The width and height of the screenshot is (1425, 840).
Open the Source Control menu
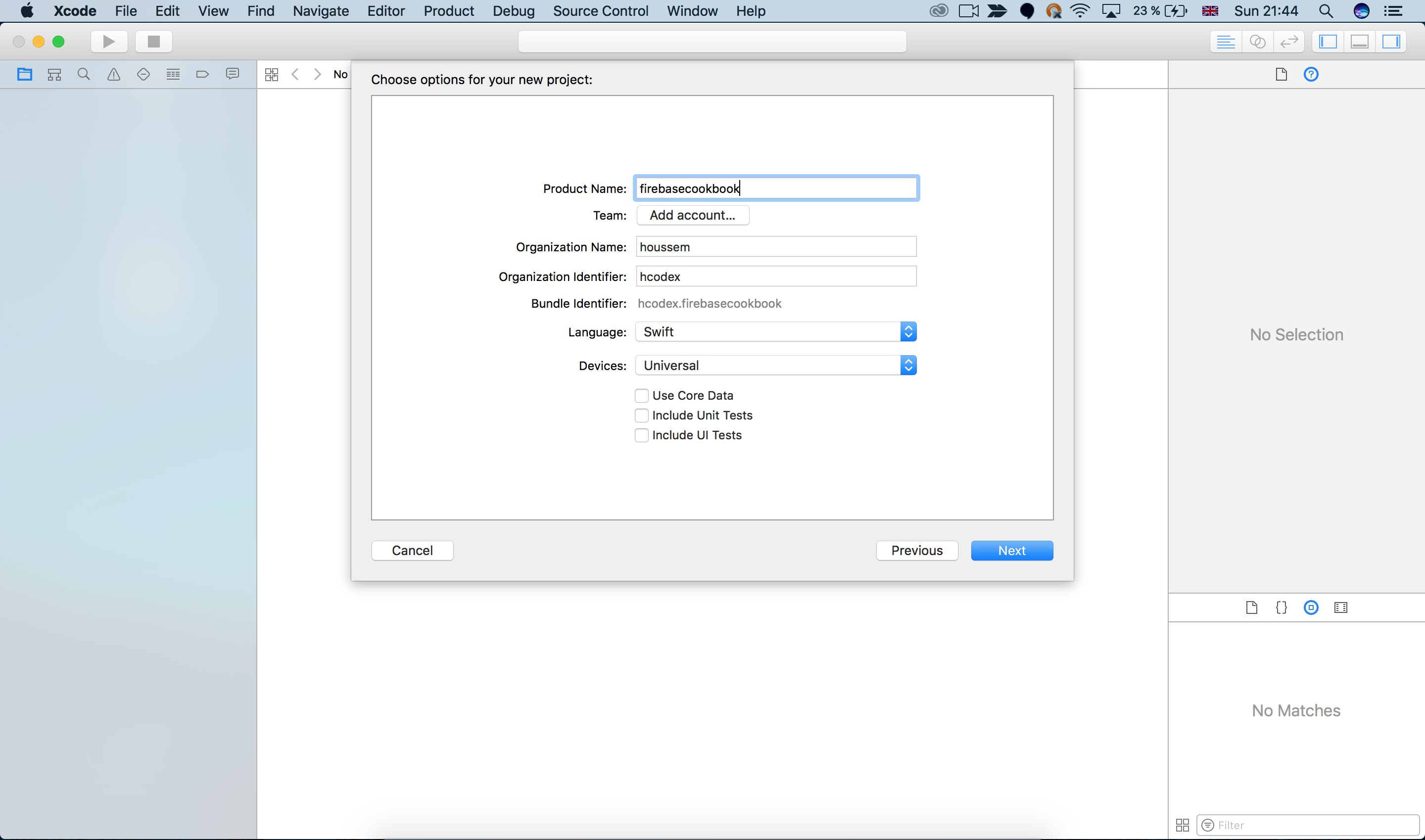601,11
